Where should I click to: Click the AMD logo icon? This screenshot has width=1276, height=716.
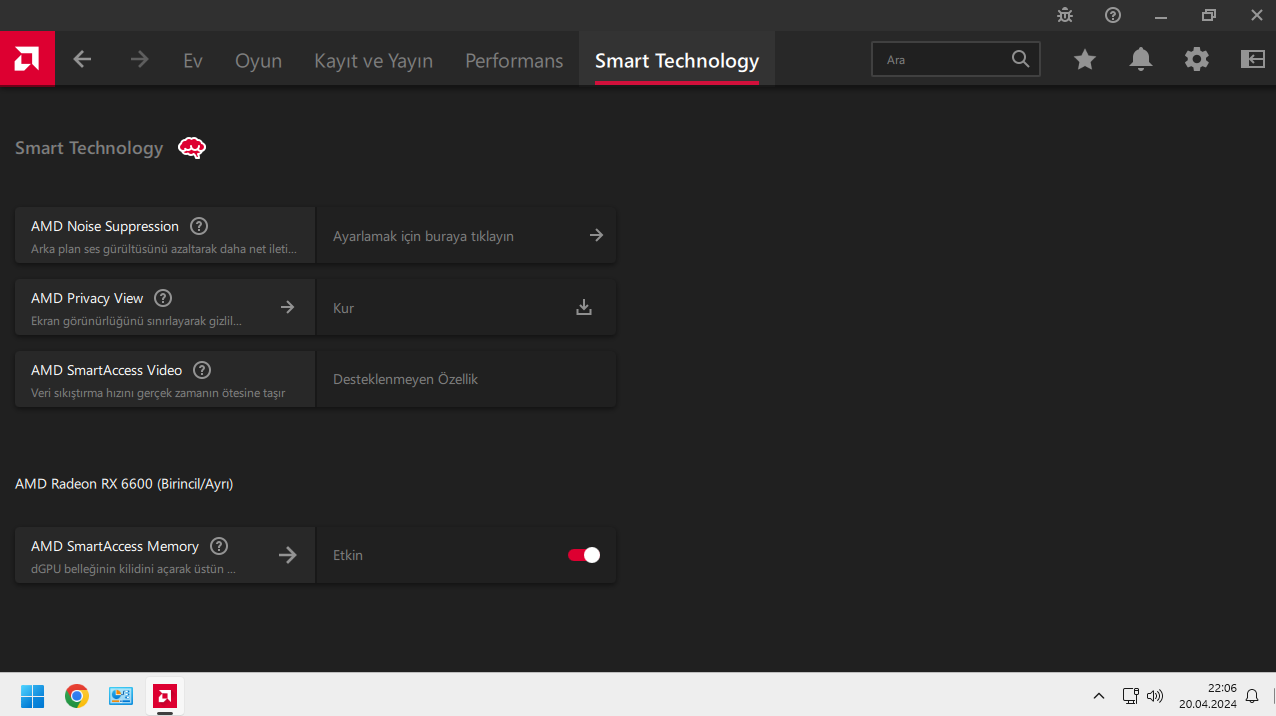point(27,59)
